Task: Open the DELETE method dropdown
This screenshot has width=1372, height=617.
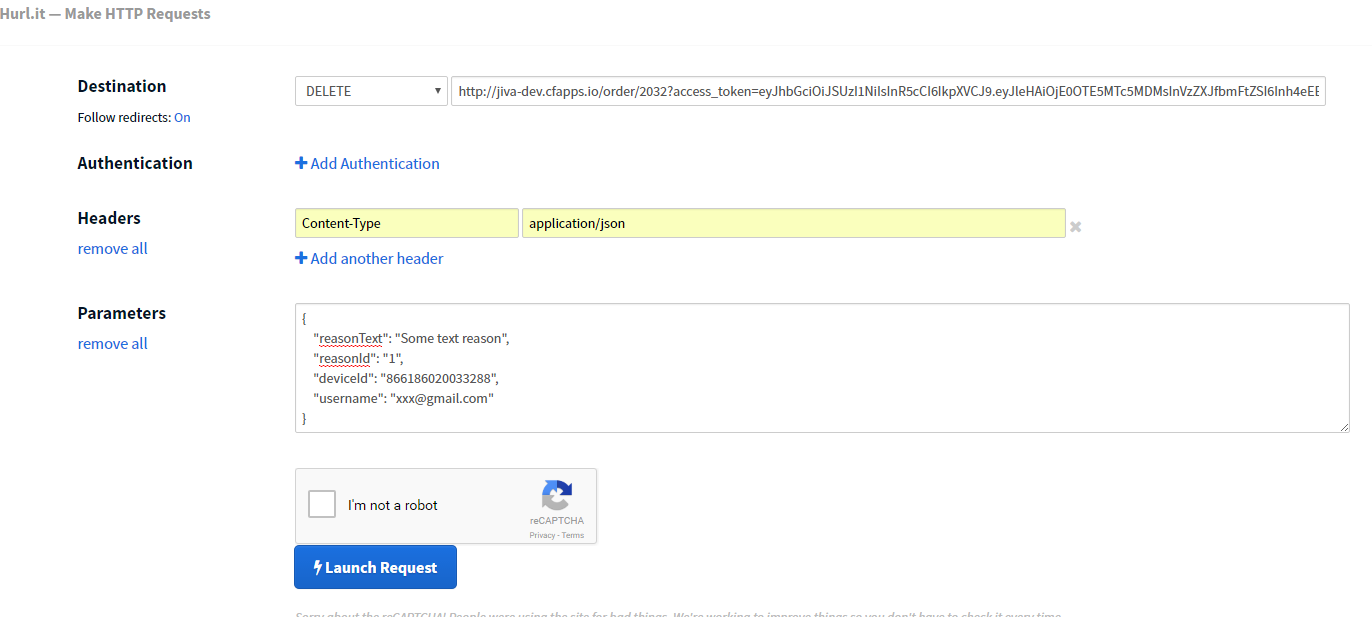Action: 371,91
